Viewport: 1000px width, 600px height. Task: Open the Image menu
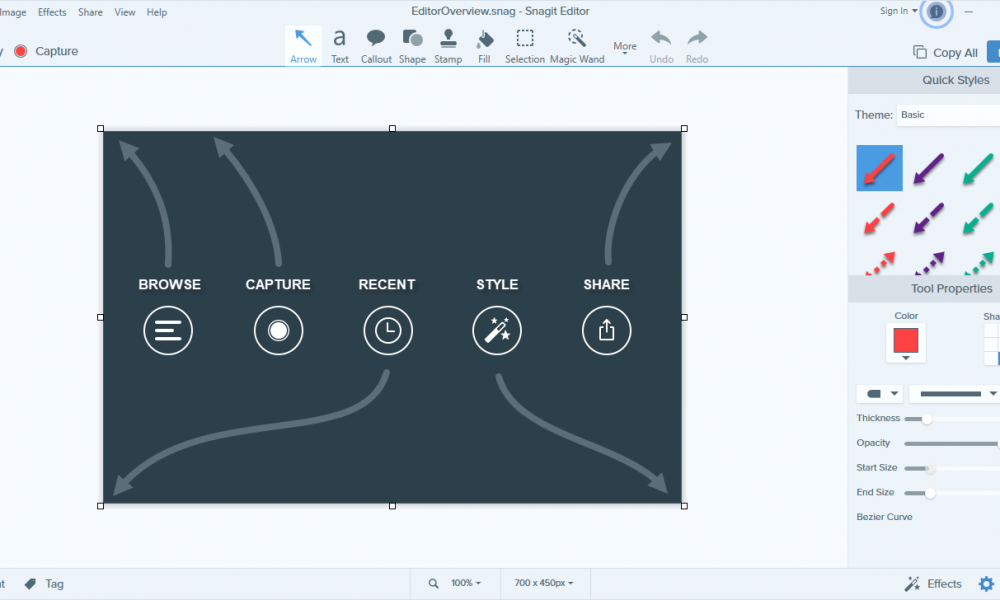point(14,12)
